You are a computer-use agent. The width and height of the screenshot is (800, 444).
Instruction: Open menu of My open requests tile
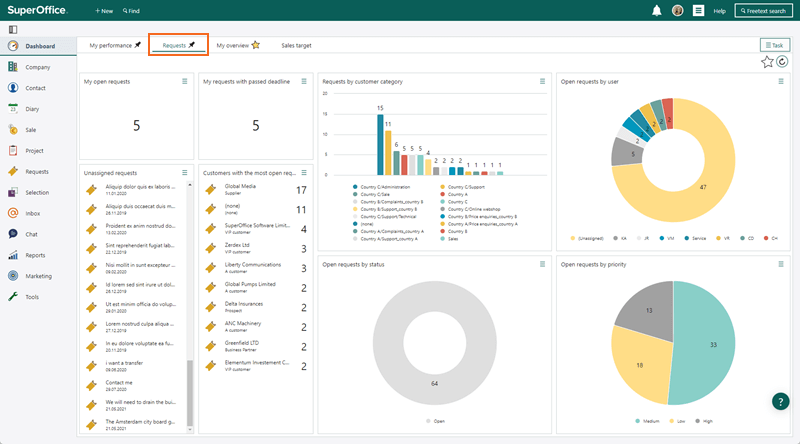coord(185,81)
